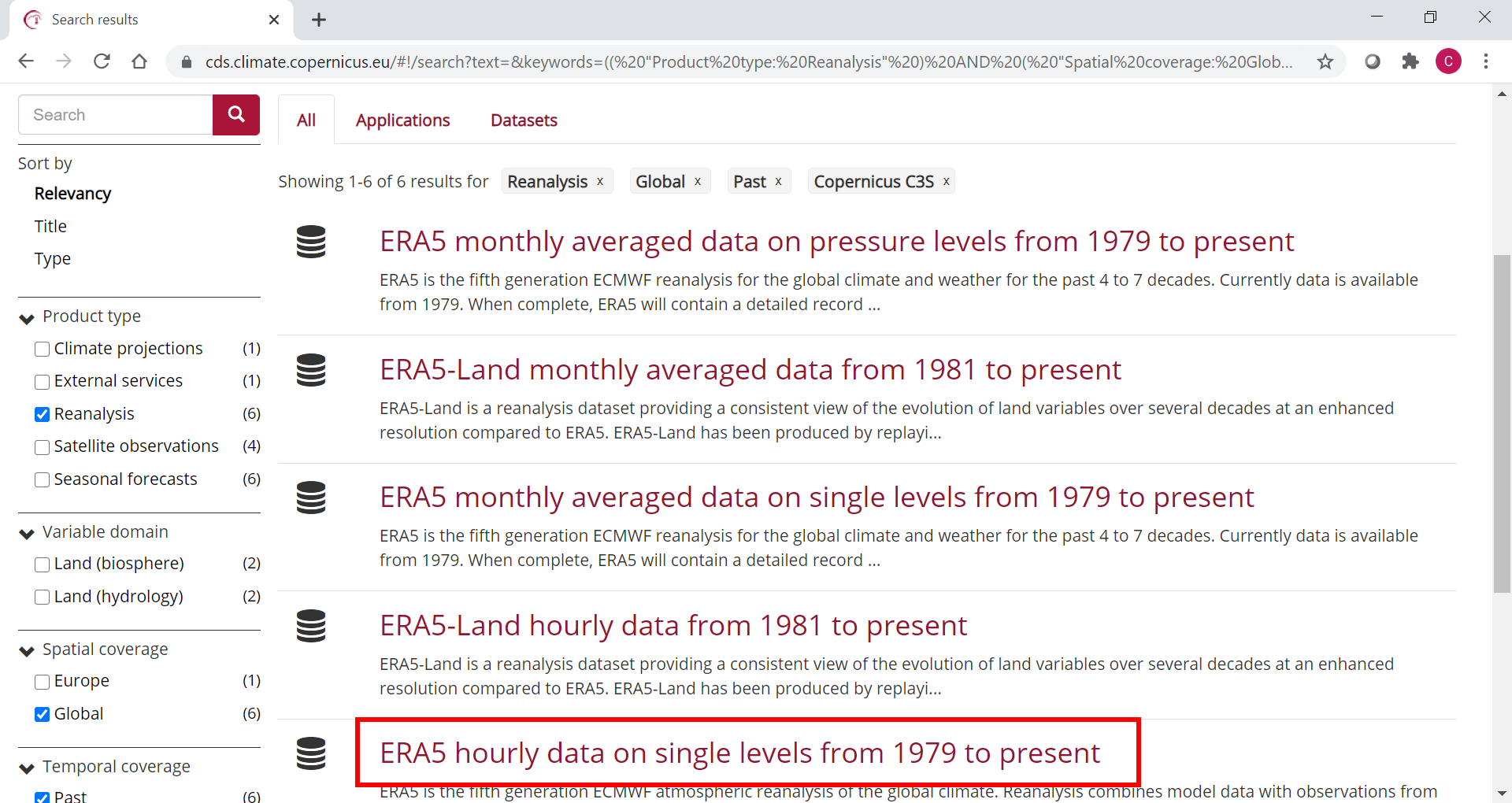This screenshot has width=1512, height=803.
Task: Open the Chrome three-dot menu
Action: coord(1486,61)
